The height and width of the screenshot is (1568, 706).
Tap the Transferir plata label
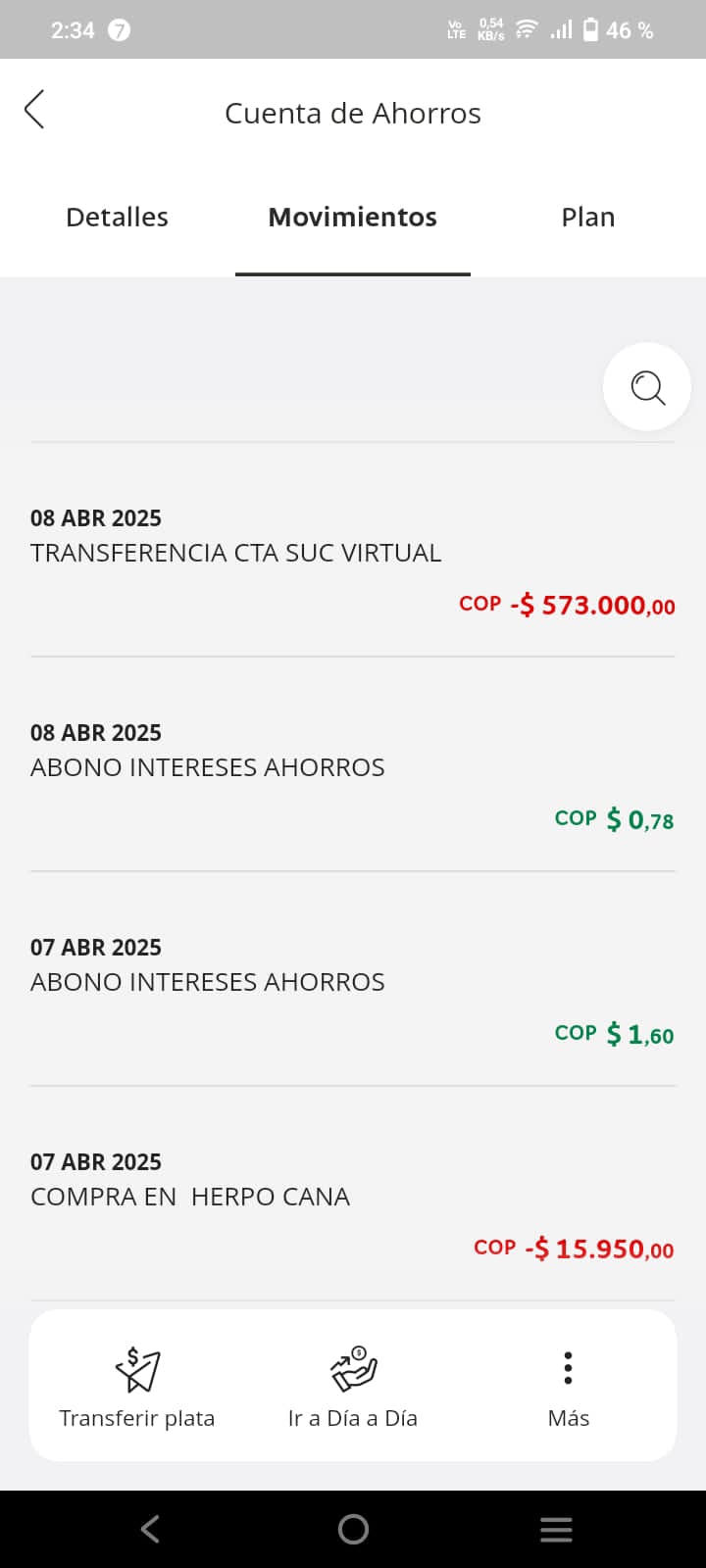pos(137,1418)
